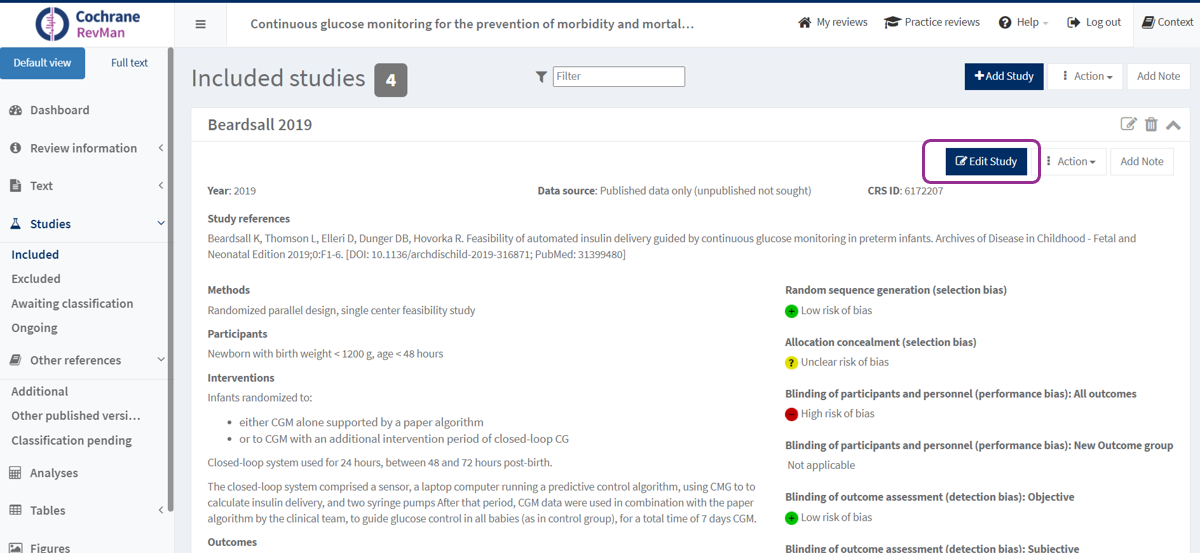1200x553 pixels.
Task: Open the Help dropdown menu
Action: (x=1025, y=22)
